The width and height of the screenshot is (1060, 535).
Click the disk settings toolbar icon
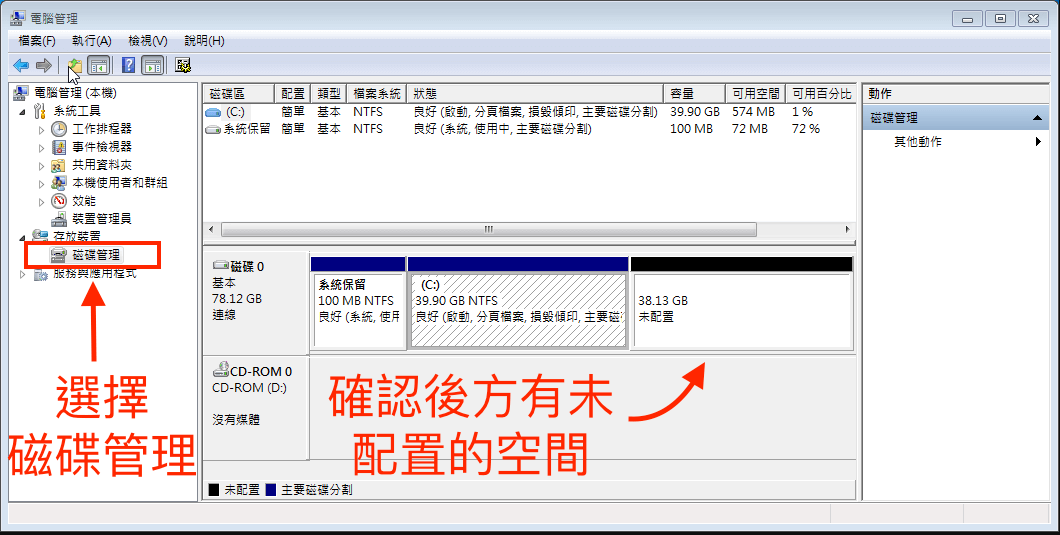(x=183, y=65)
